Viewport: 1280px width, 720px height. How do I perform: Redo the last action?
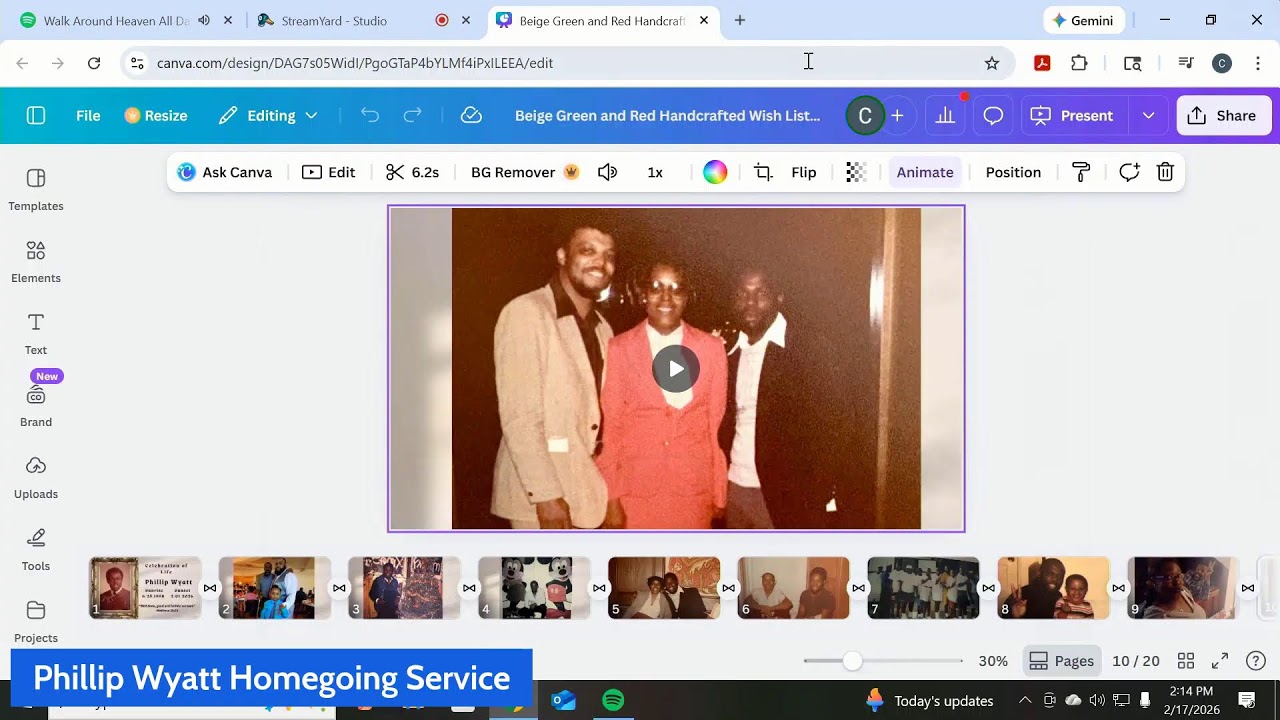(412, 116)
